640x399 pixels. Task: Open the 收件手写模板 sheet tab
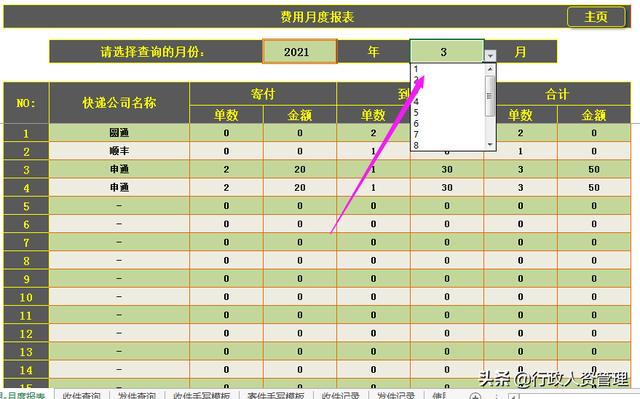click(x=202, y=395)
